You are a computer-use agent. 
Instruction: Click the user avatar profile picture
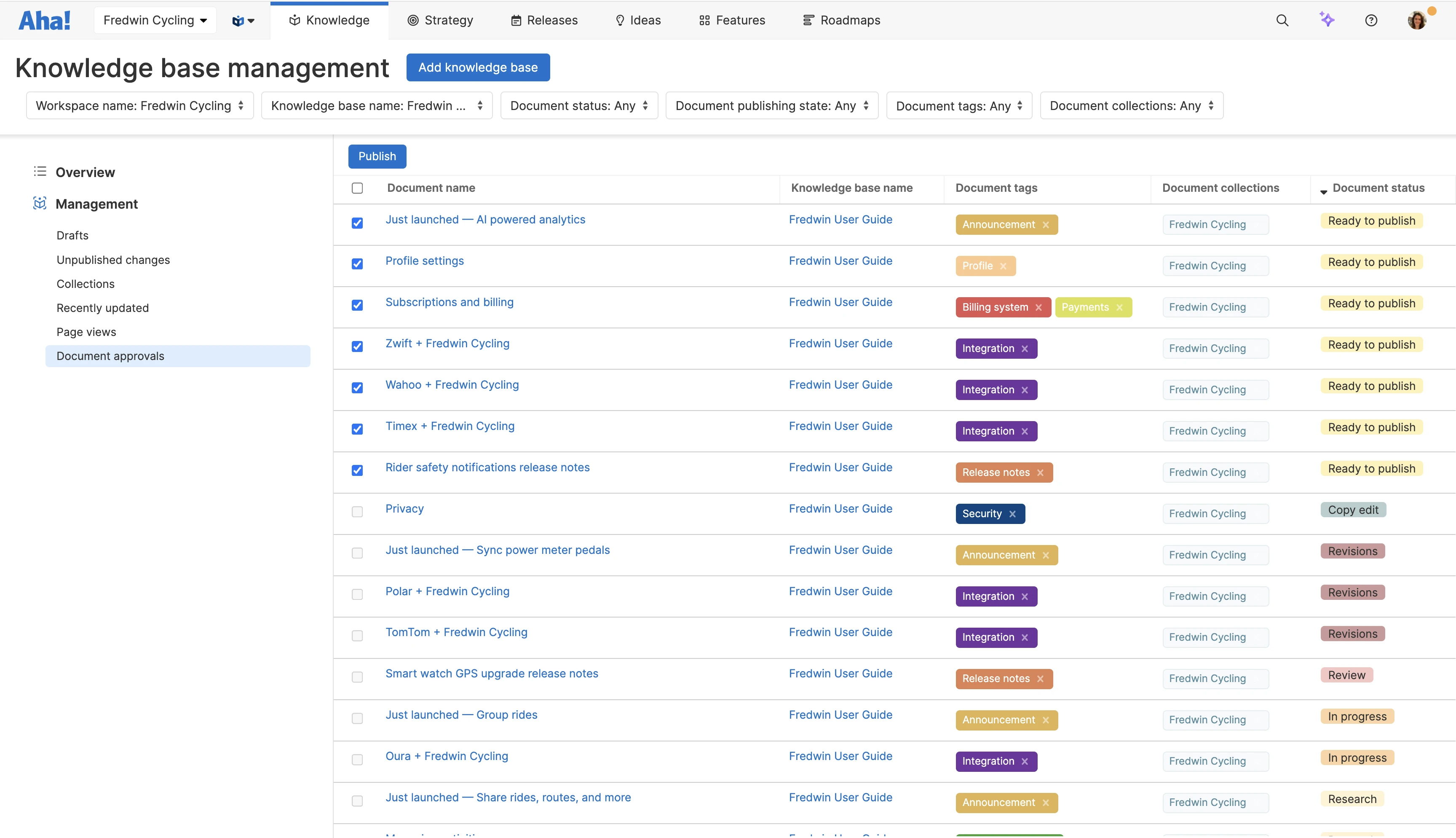(x=1417, y=20)
